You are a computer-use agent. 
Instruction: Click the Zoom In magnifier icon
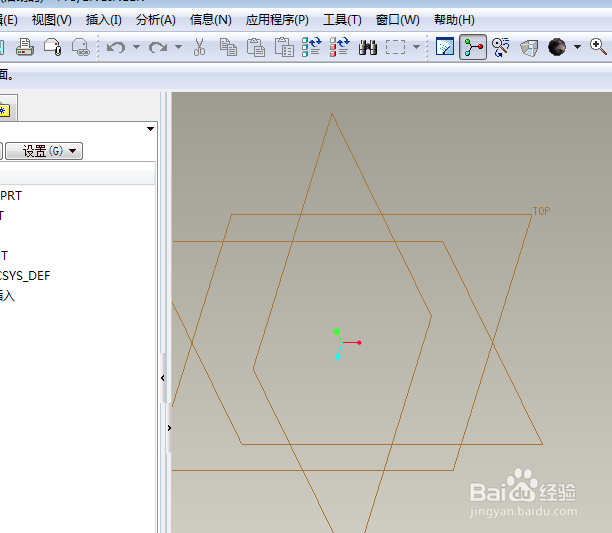[x=598, y=47]
